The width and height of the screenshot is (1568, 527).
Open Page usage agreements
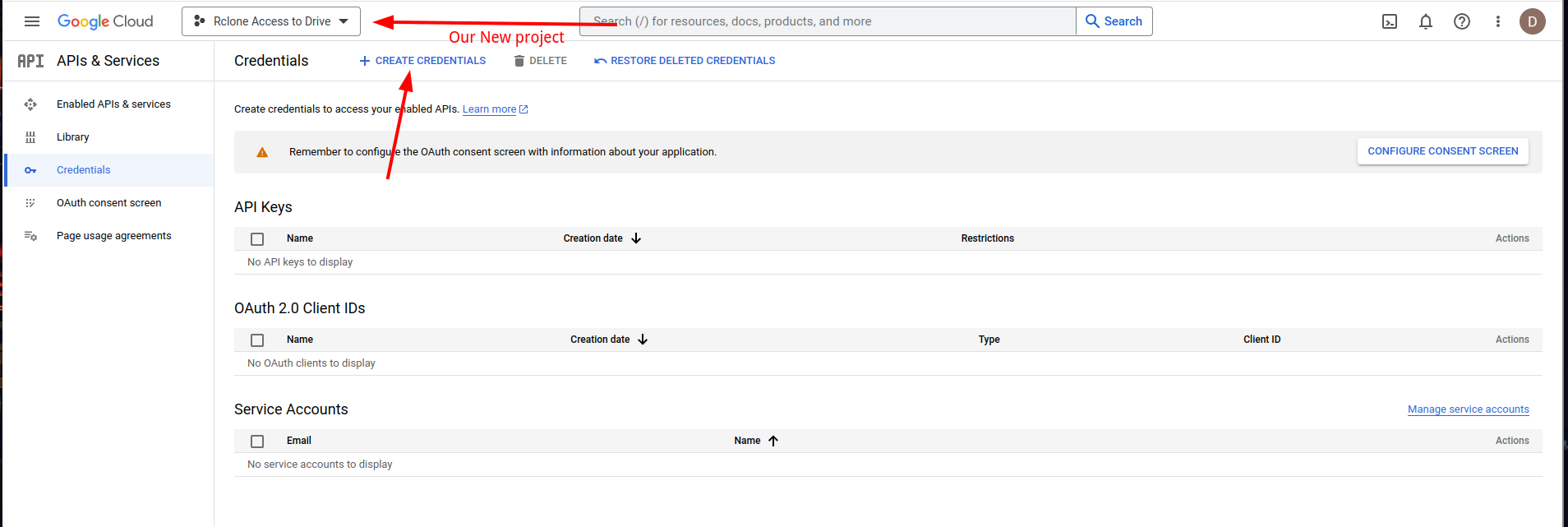[x=114, y=236]
